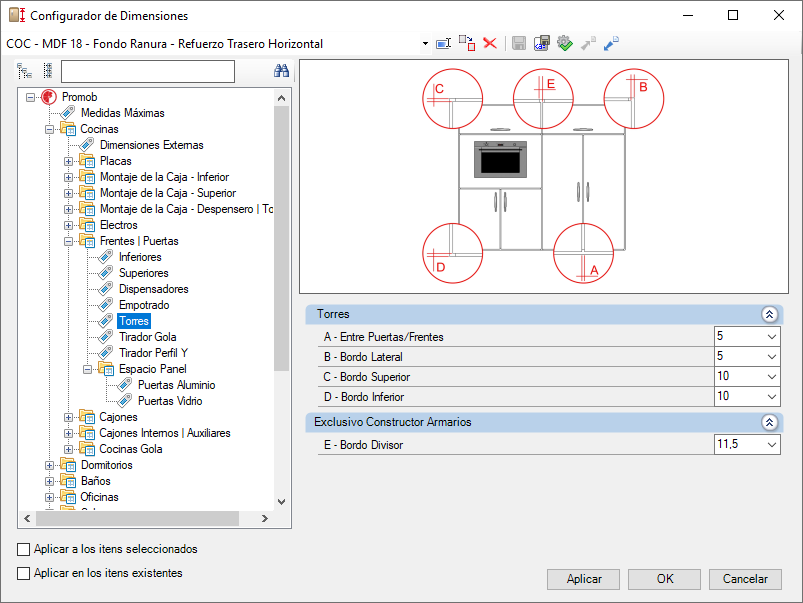Click the OK button
Viewport: 803px width, 603px height.
click(664, 579)
